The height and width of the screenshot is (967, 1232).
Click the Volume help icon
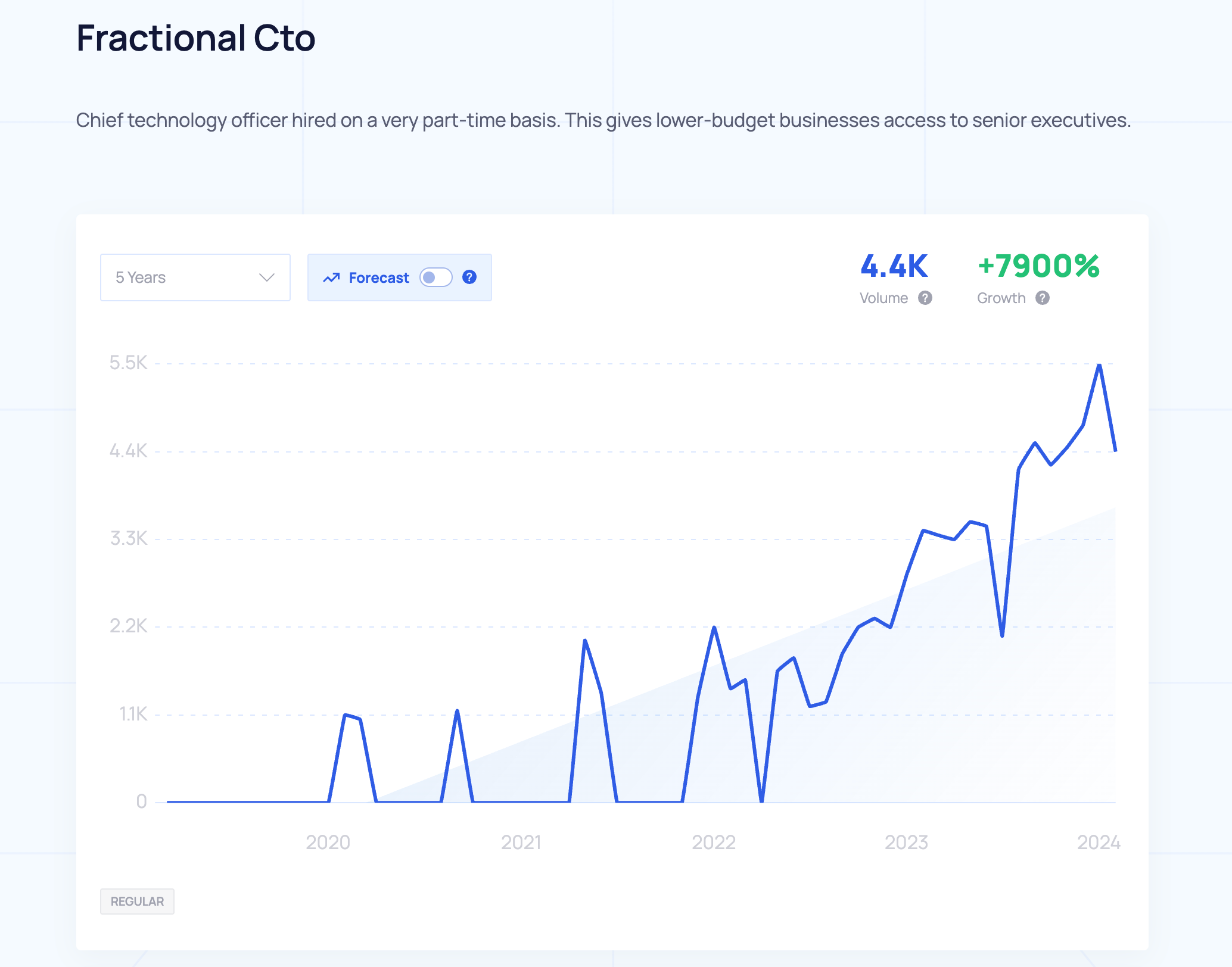tap(925, 298)
